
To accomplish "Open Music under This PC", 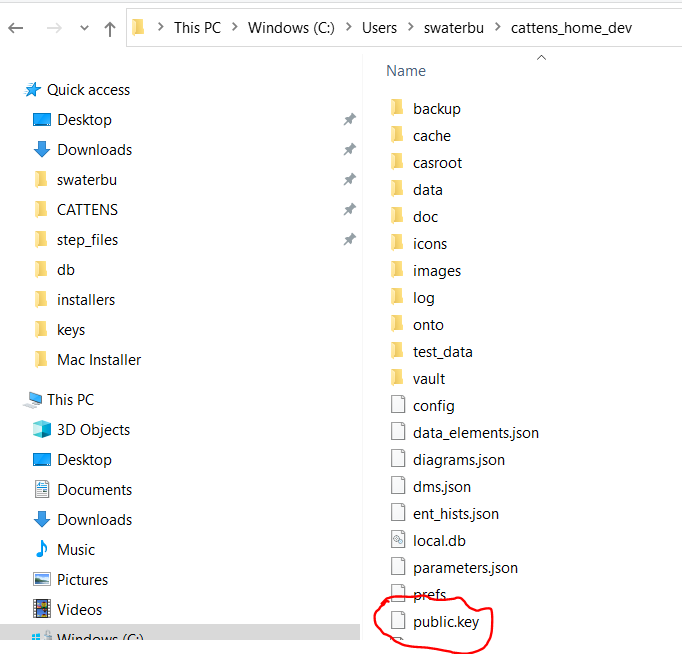I will pos(76,550).
